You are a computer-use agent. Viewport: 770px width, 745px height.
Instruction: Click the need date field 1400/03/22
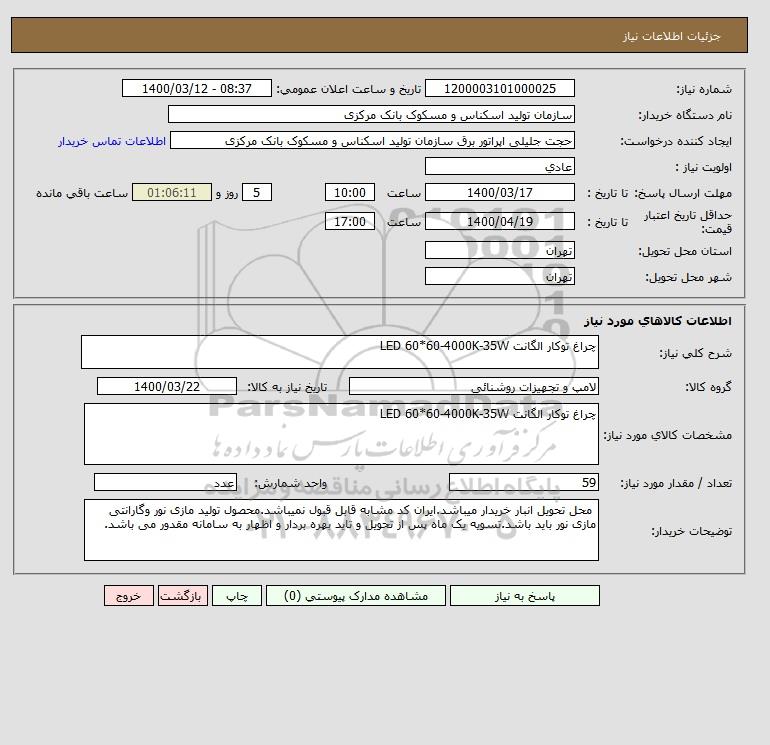pyautogui.click(x=167, y=386)
